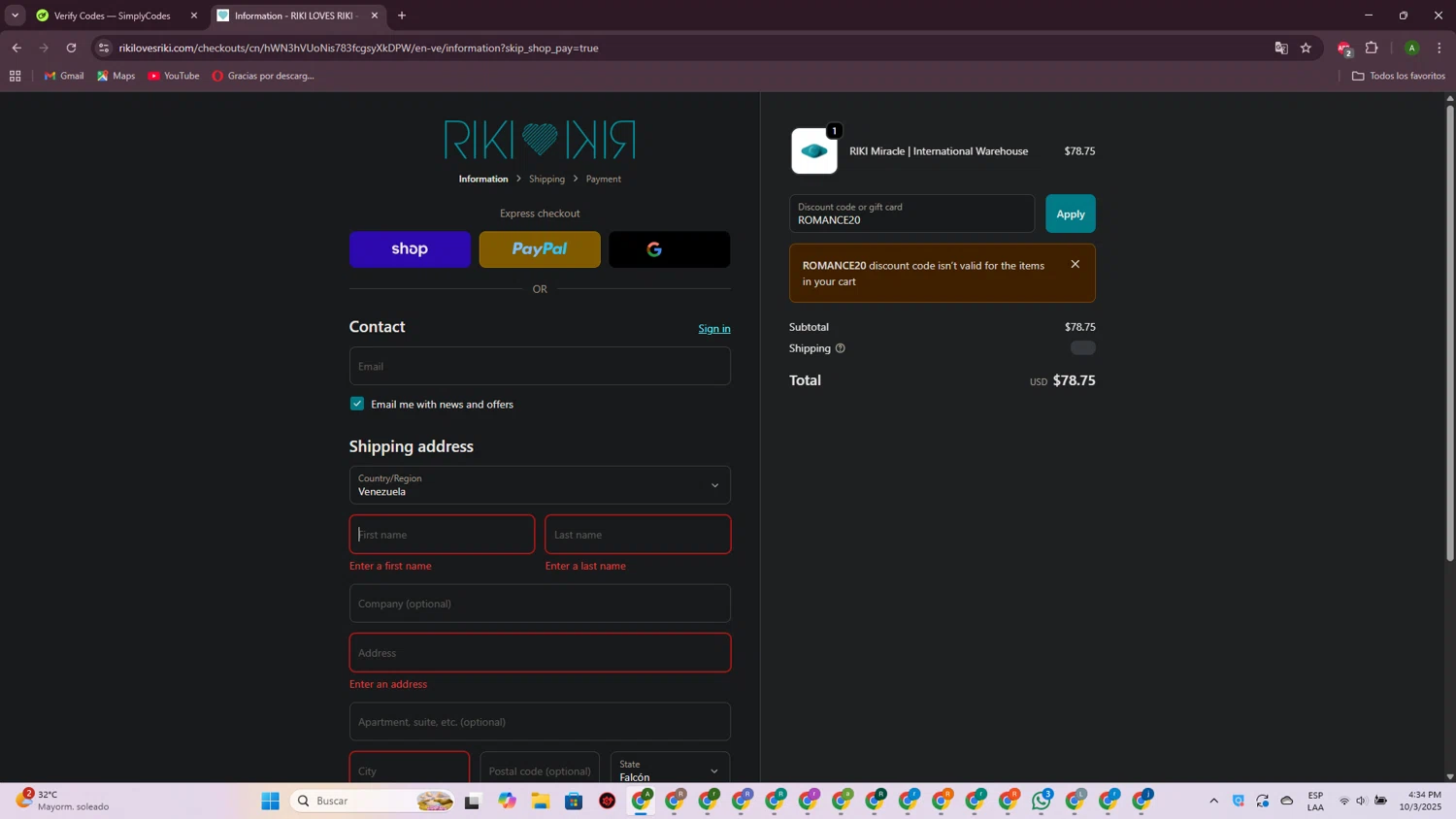Screen dimensions: 1456x819
Task: Click the RIKI LOVES RIKI logo
Action: 540,140
